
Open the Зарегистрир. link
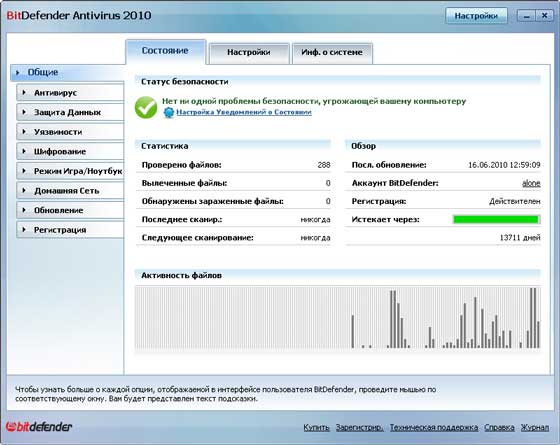(x=360, y=427)
